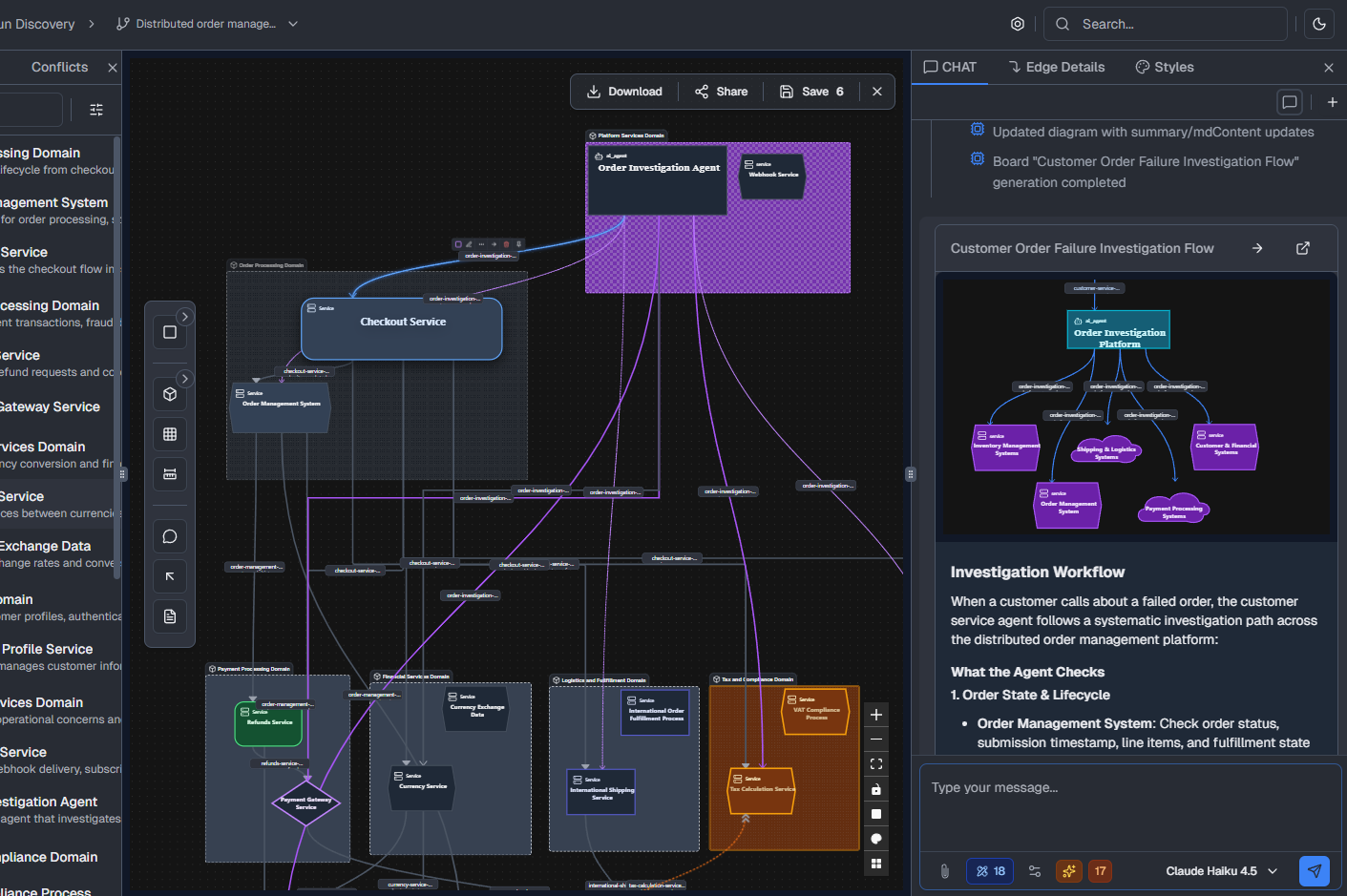Click the grid layout tool icon
The height and width of the screenshot is (896, 1347).
click(170, 434)
